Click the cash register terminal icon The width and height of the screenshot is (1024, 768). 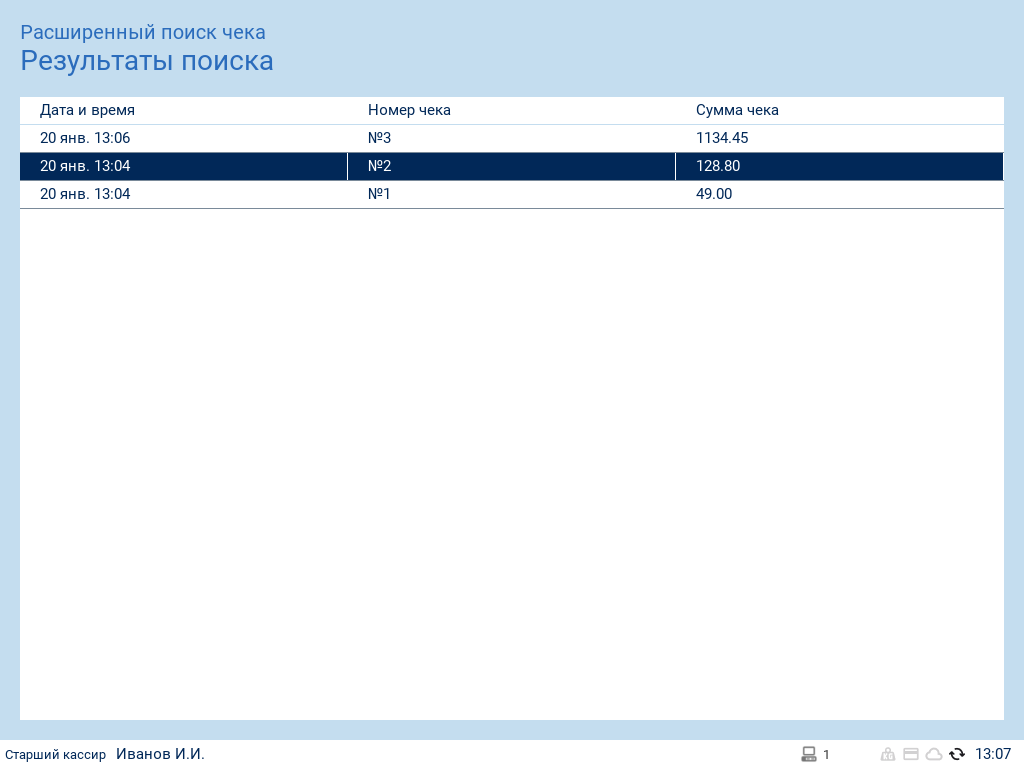tap(809, 754)
